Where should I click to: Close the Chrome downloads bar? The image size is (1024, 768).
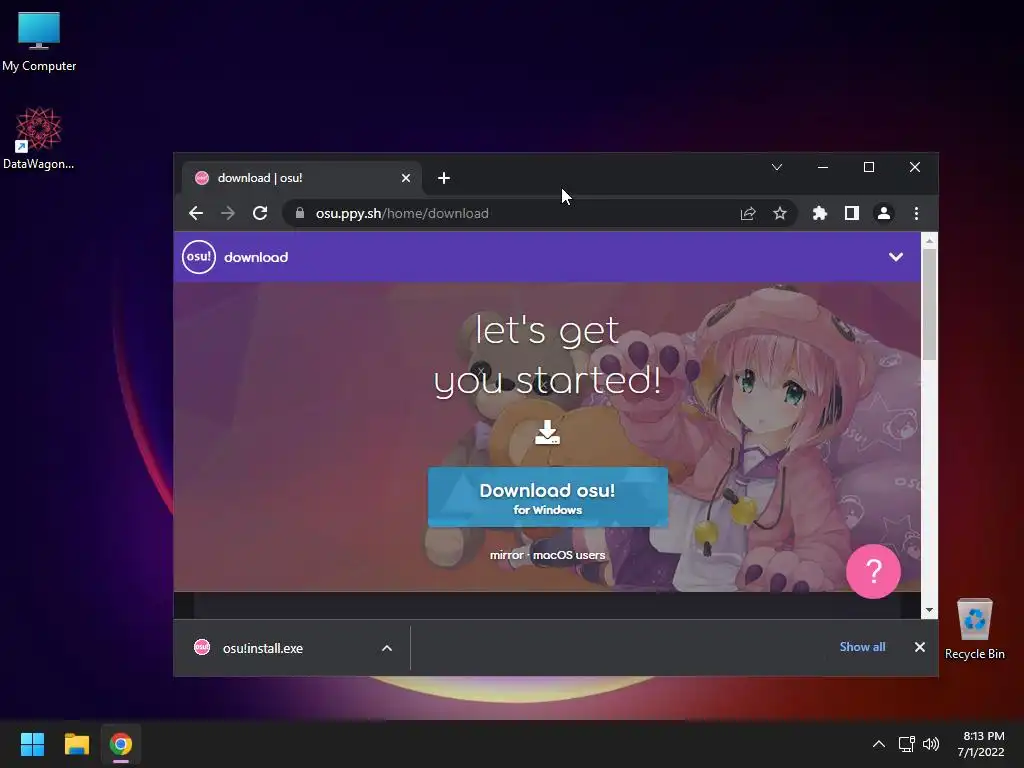920,647
